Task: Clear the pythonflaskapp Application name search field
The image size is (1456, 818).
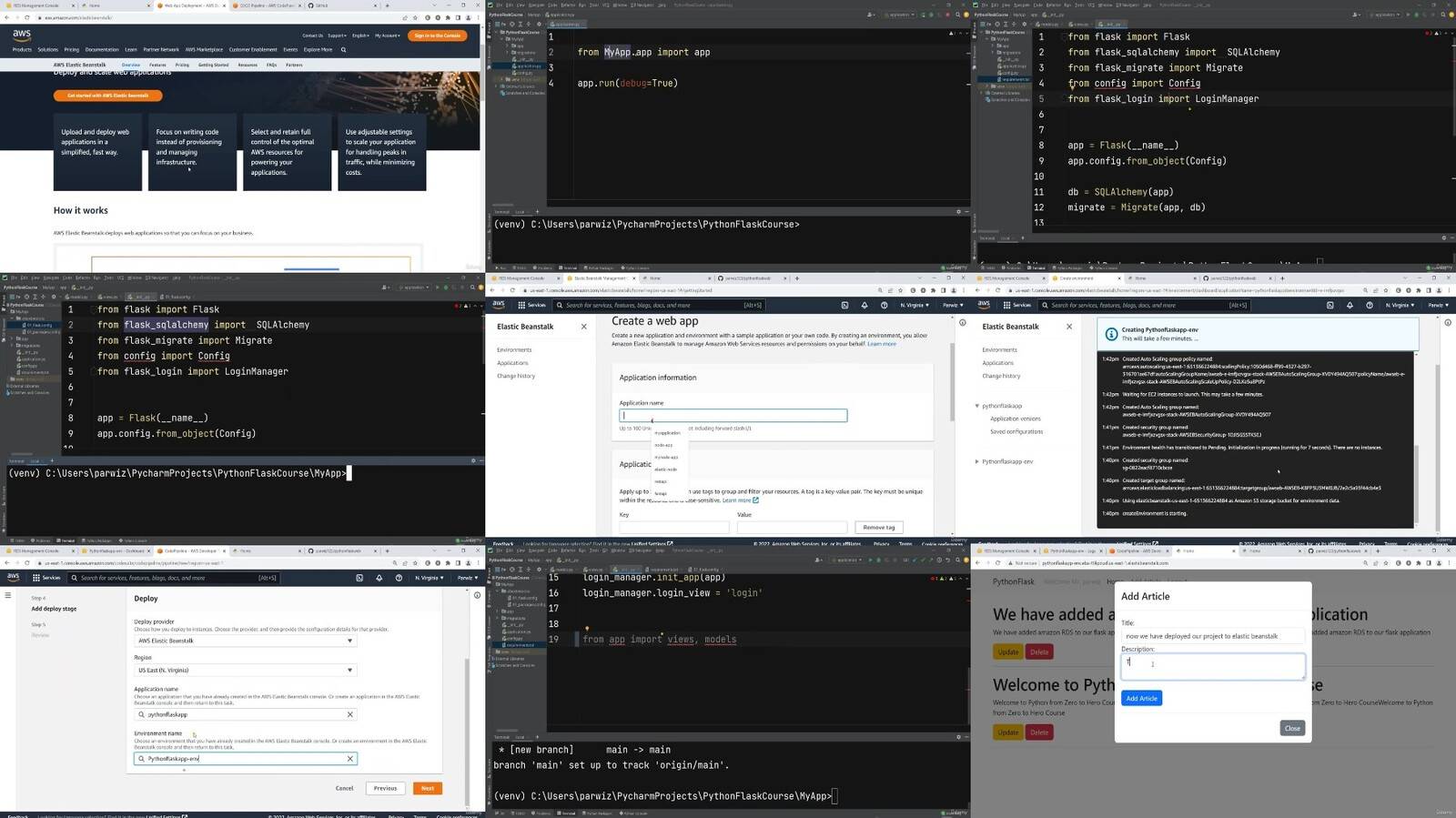Action: (349, 714)
